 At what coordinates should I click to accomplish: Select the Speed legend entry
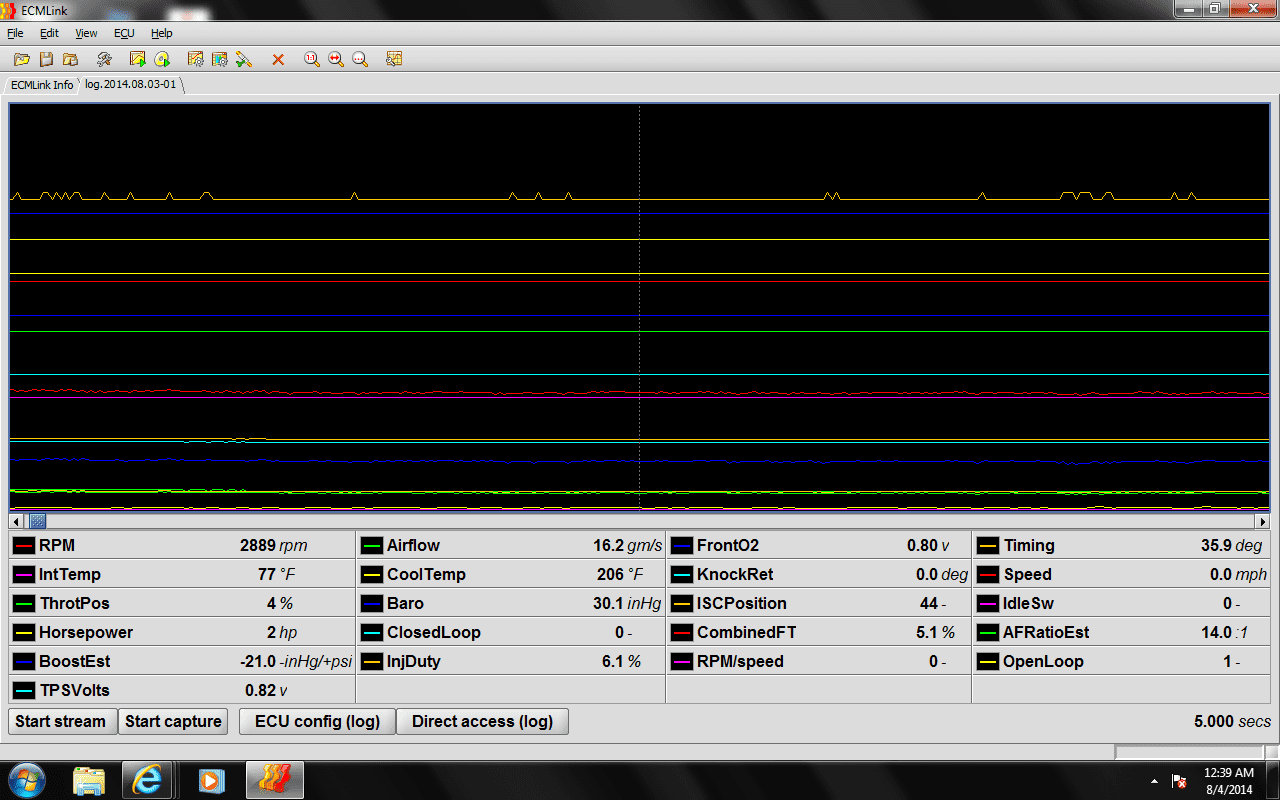[1122, 574]
